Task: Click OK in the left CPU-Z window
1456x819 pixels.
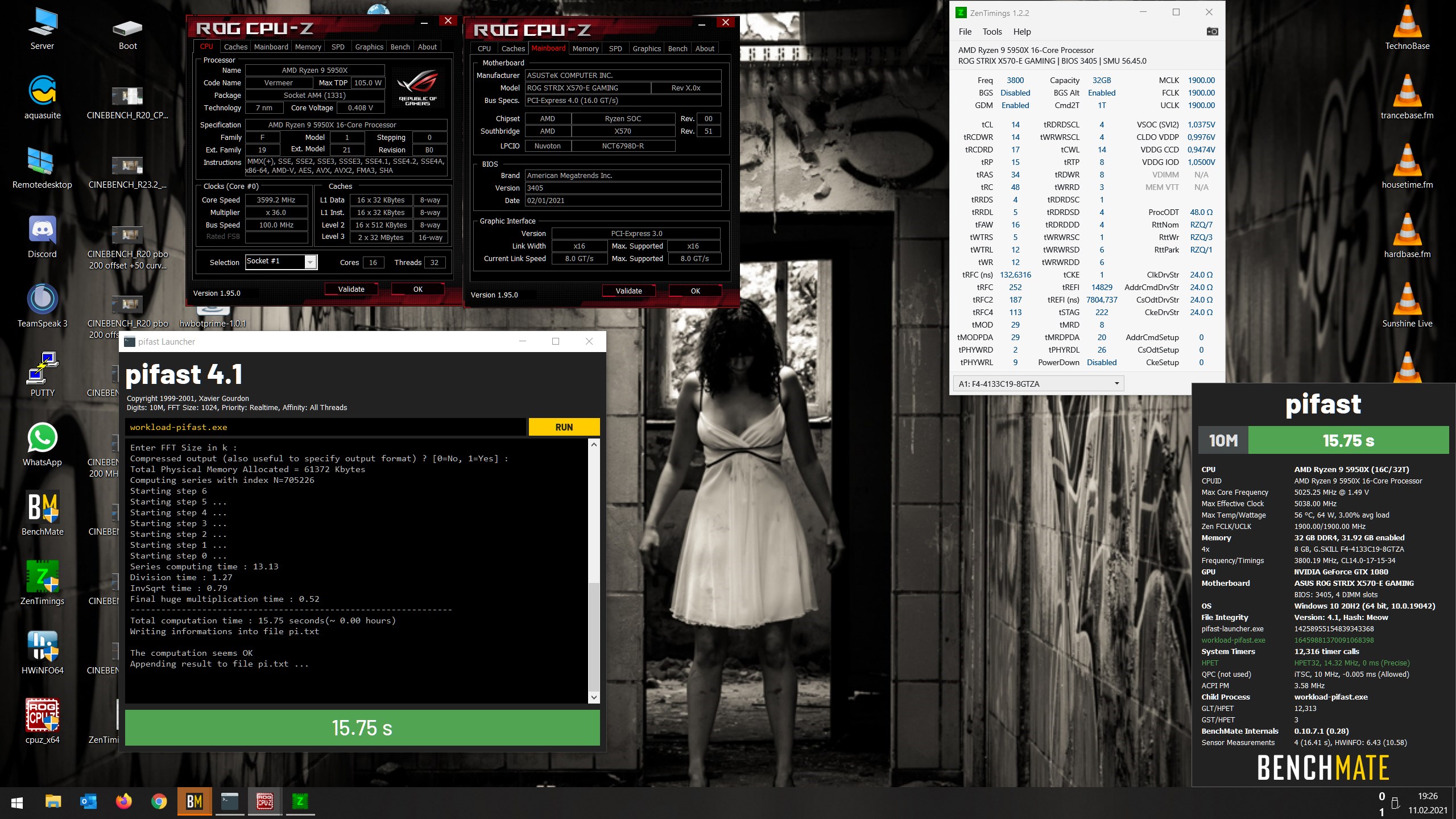Action: [418, 289]
